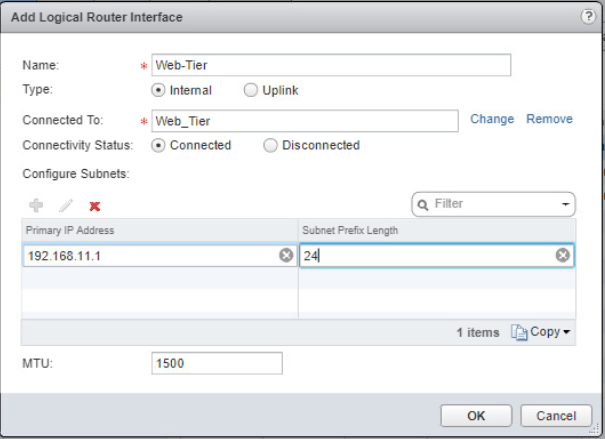
Task: Click the Subnet Prefix Length cell 24
Action: [437, 255]
